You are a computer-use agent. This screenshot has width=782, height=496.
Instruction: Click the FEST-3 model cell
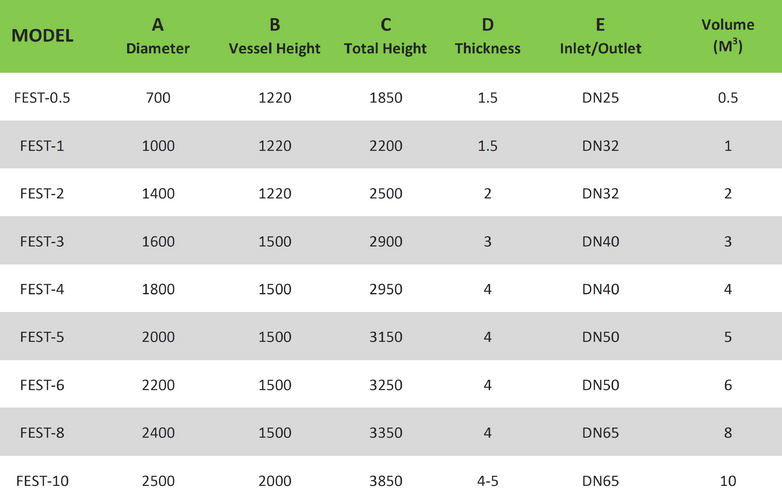[42, 241]
